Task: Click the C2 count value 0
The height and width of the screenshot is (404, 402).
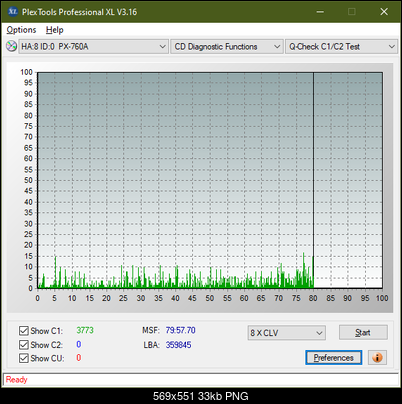Action: click(x=79, y=344)
